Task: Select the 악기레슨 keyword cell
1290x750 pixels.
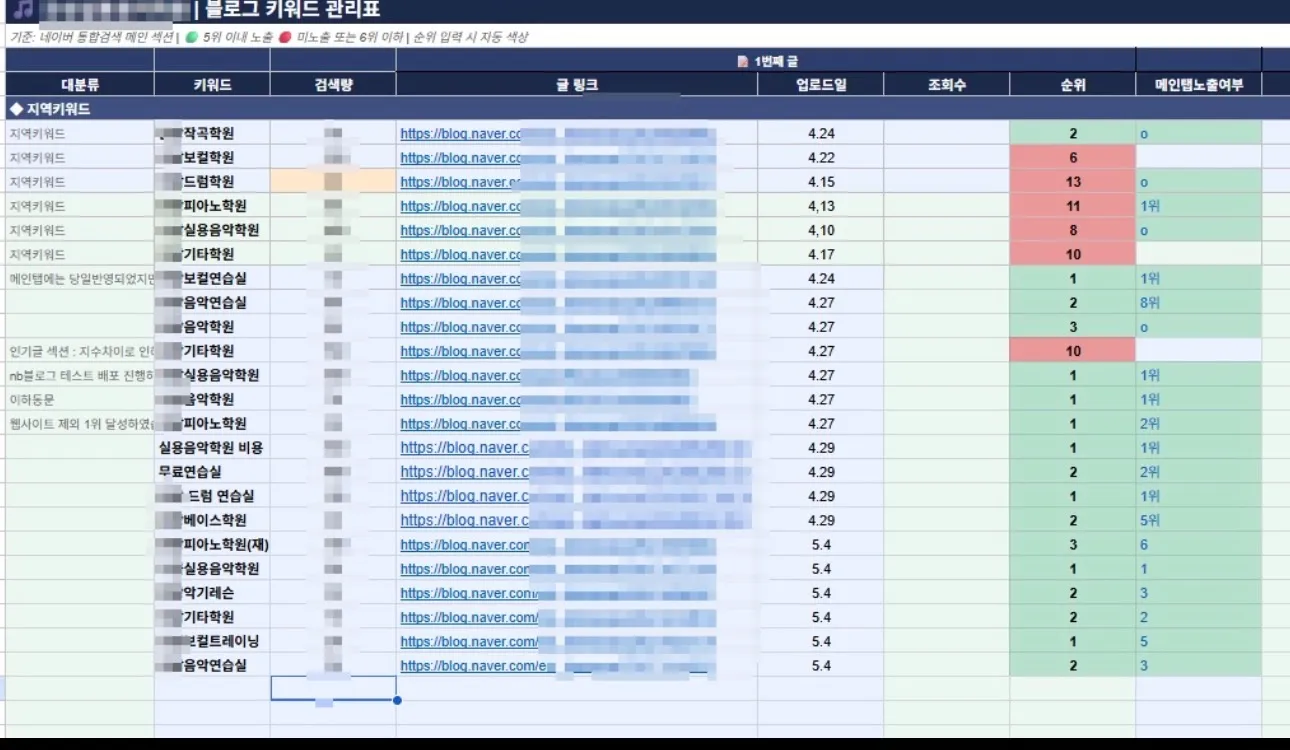Action: pyautogui.click(x=212, y=593)
